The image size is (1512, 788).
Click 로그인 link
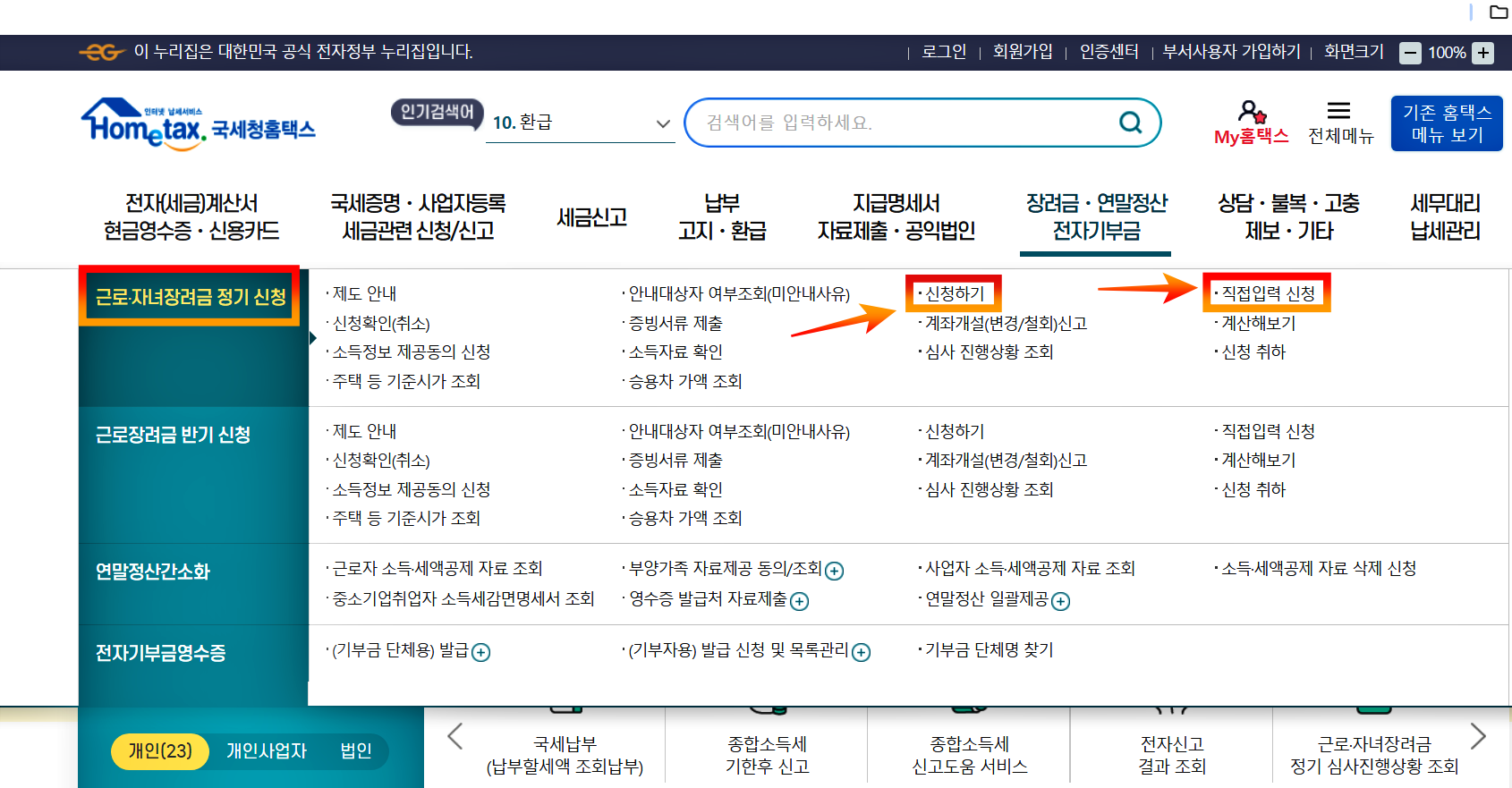pos(944,52)
